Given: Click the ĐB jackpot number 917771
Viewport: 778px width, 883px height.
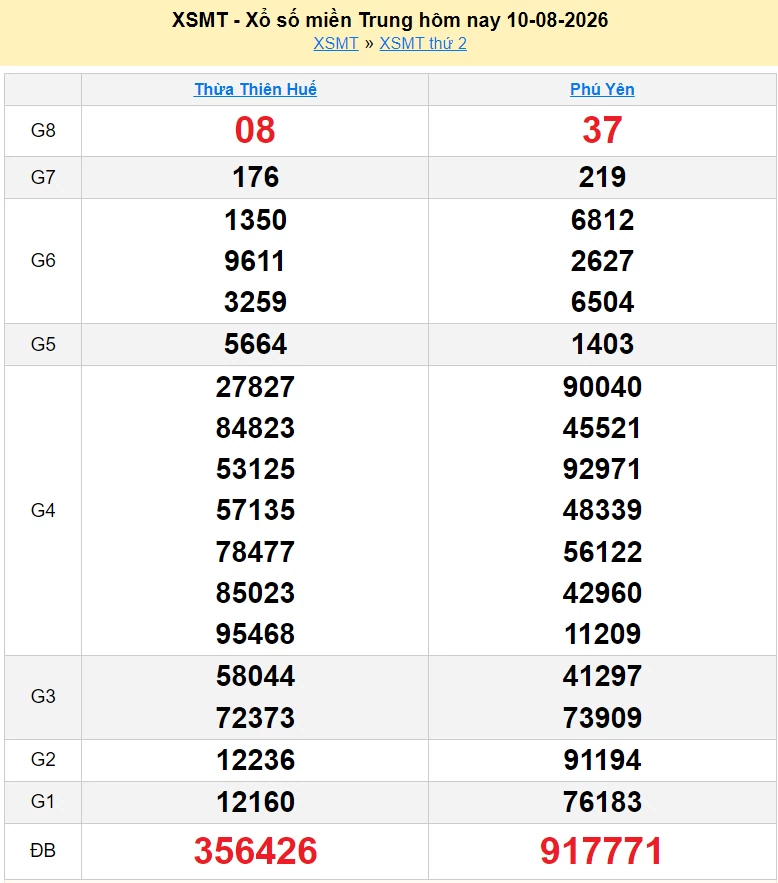Looking at the screenshot, I should pyautogui.click(x=602, y=850).
